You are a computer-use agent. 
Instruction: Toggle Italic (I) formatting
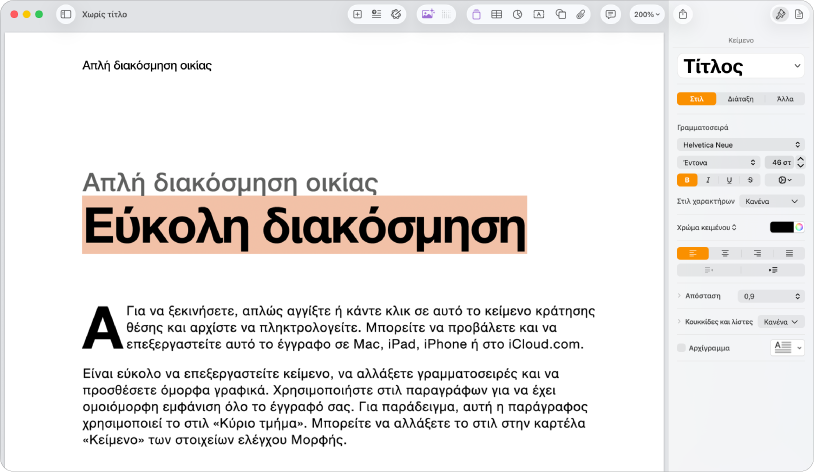tap(708, 180)
